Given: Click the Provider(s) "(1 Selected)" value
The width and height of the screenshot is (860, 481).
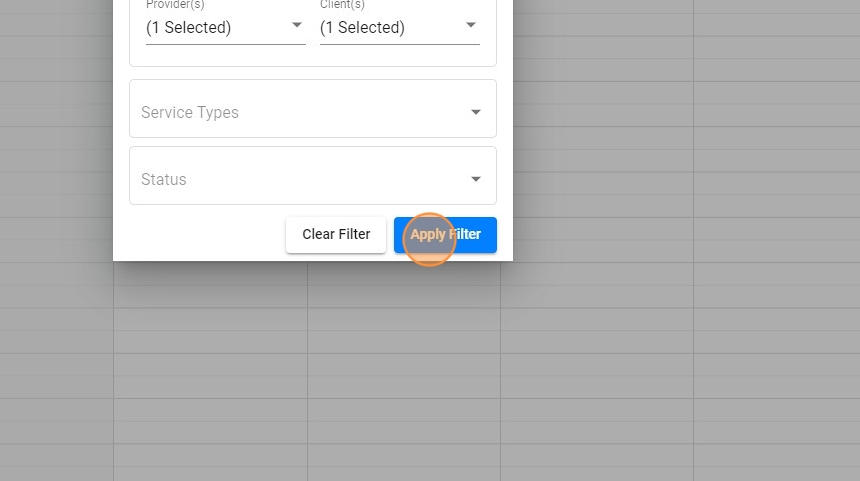Looking at the screenshot, I should [x=189, y=28].
